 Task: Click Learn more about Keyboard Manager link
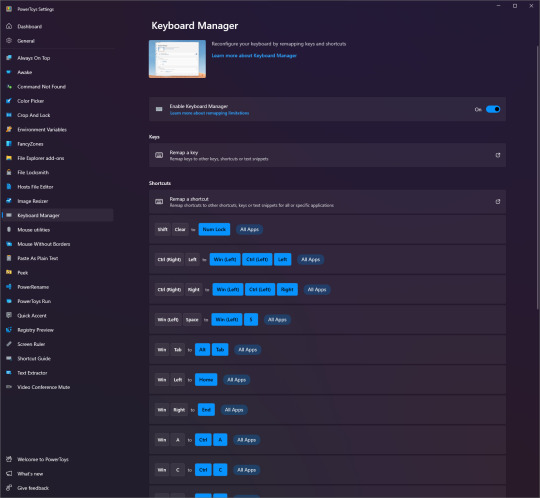[x=254, y=55]
